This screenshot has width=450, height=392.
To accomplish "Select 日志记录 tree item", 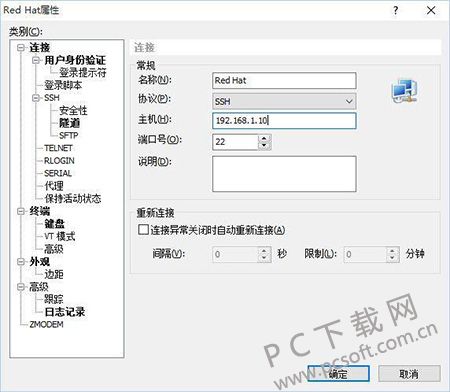I will pos(65,312).
